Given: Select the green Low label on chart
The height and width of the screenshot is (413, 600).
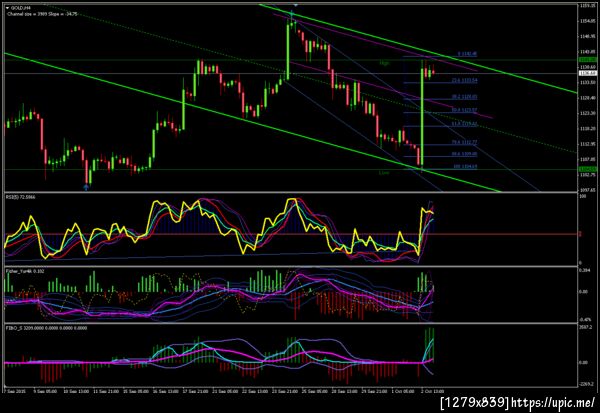Looking at the screenshot, I should click(x=384, y=173).
